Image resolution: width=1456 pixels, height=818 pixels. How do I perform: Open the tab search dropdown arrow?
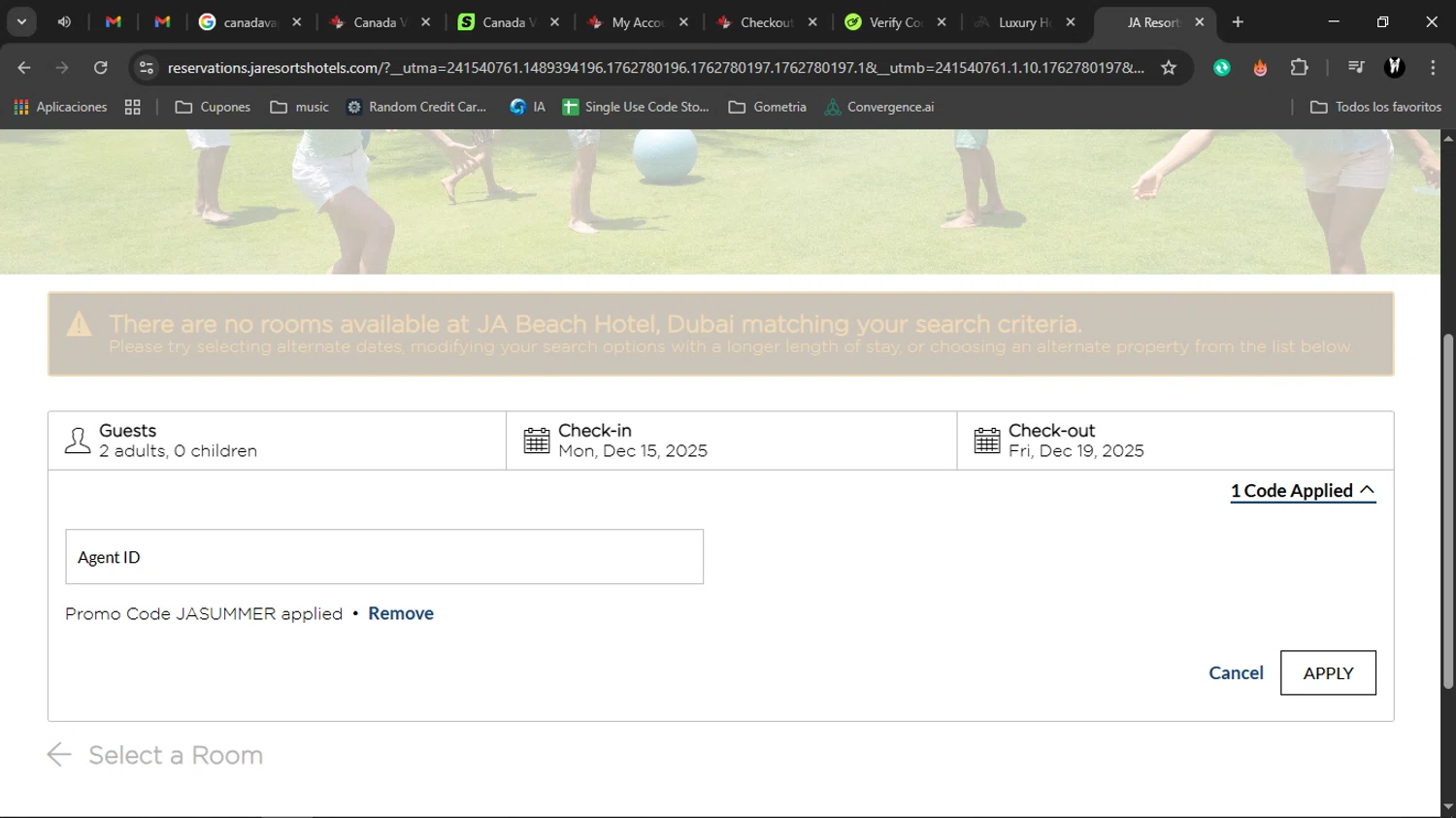pos(21,21)
